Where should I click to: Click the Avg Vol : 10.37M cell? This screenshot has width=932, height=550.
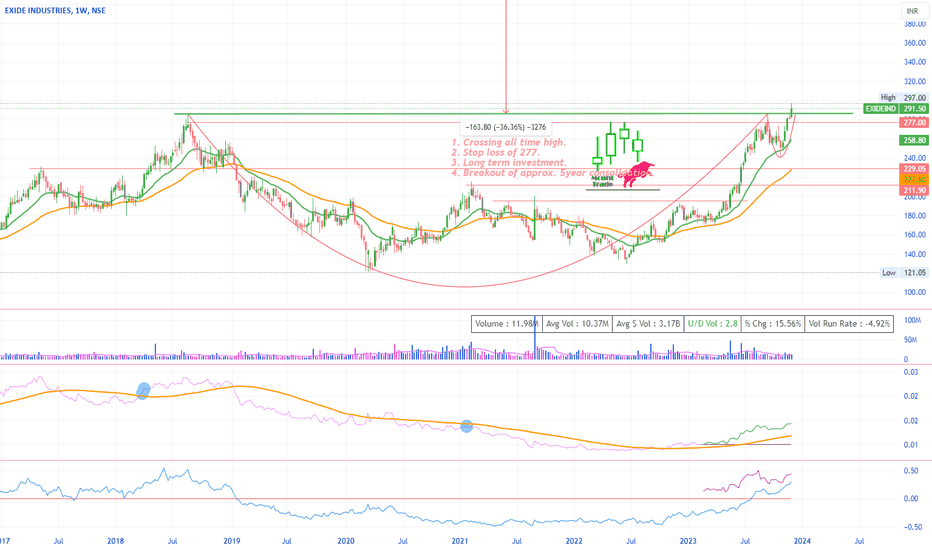(x=577, y=324)
